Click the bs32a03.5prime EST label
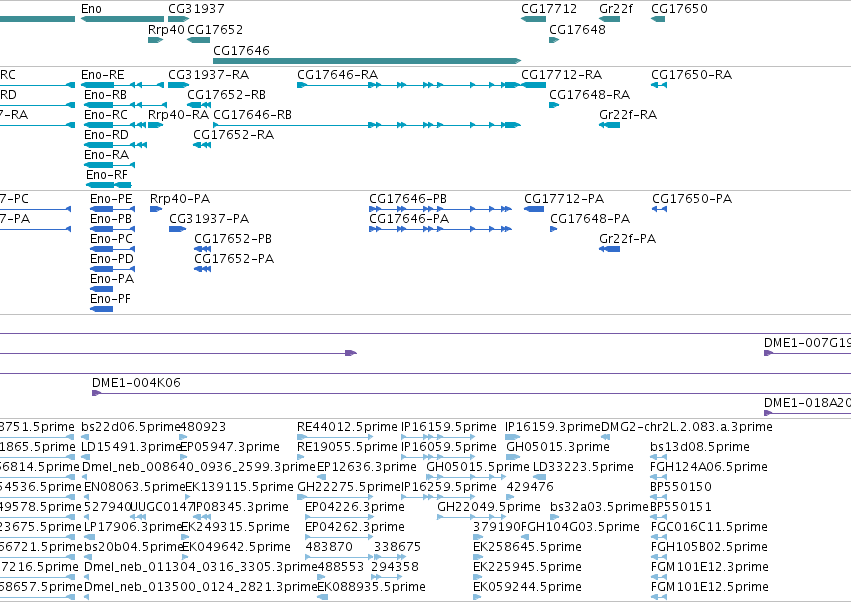Screen dimensions: 851x602 pos(600,507)
